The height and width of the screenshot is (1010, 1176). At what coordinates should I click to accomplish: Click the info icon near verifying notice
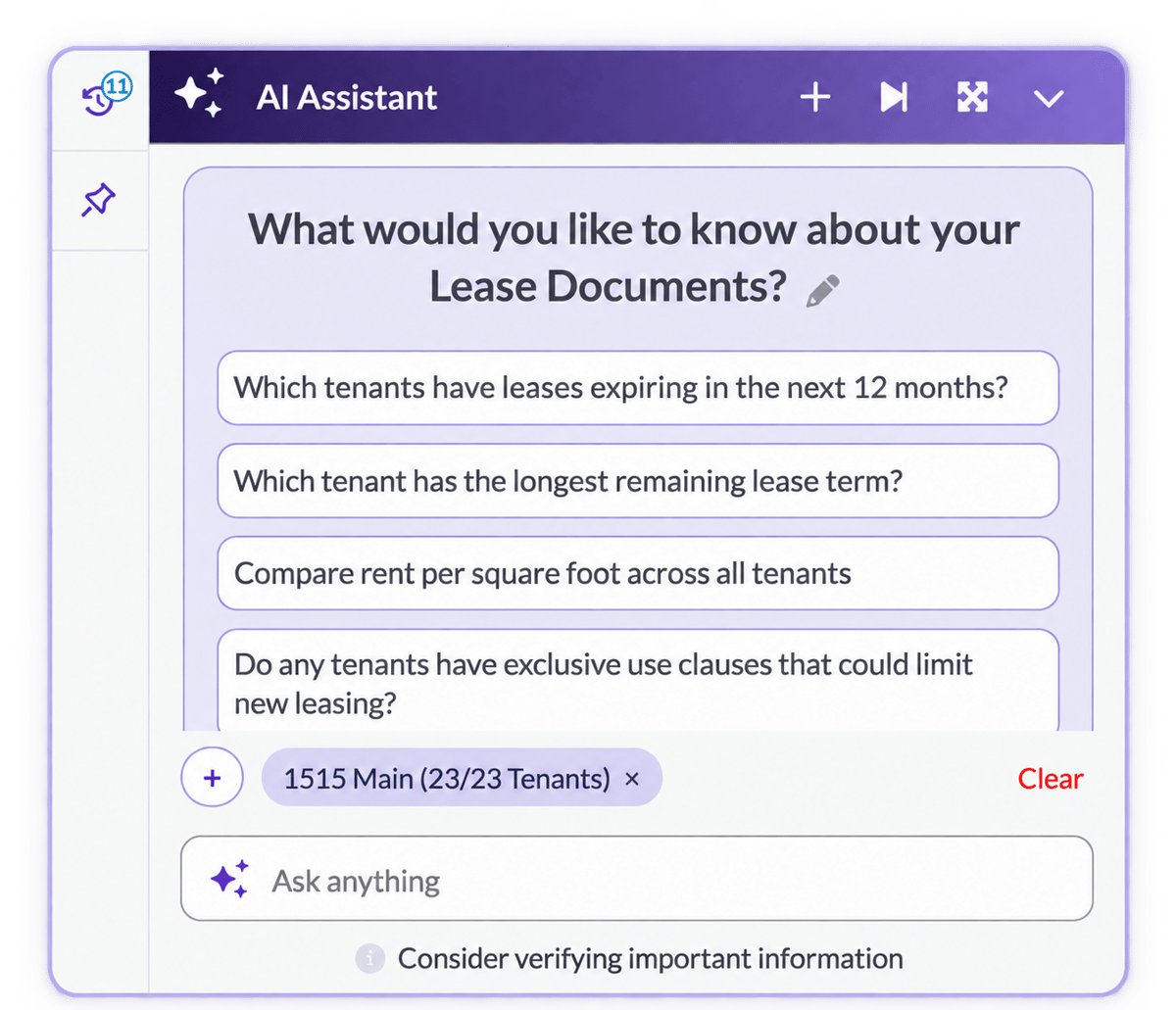[369, 958]
